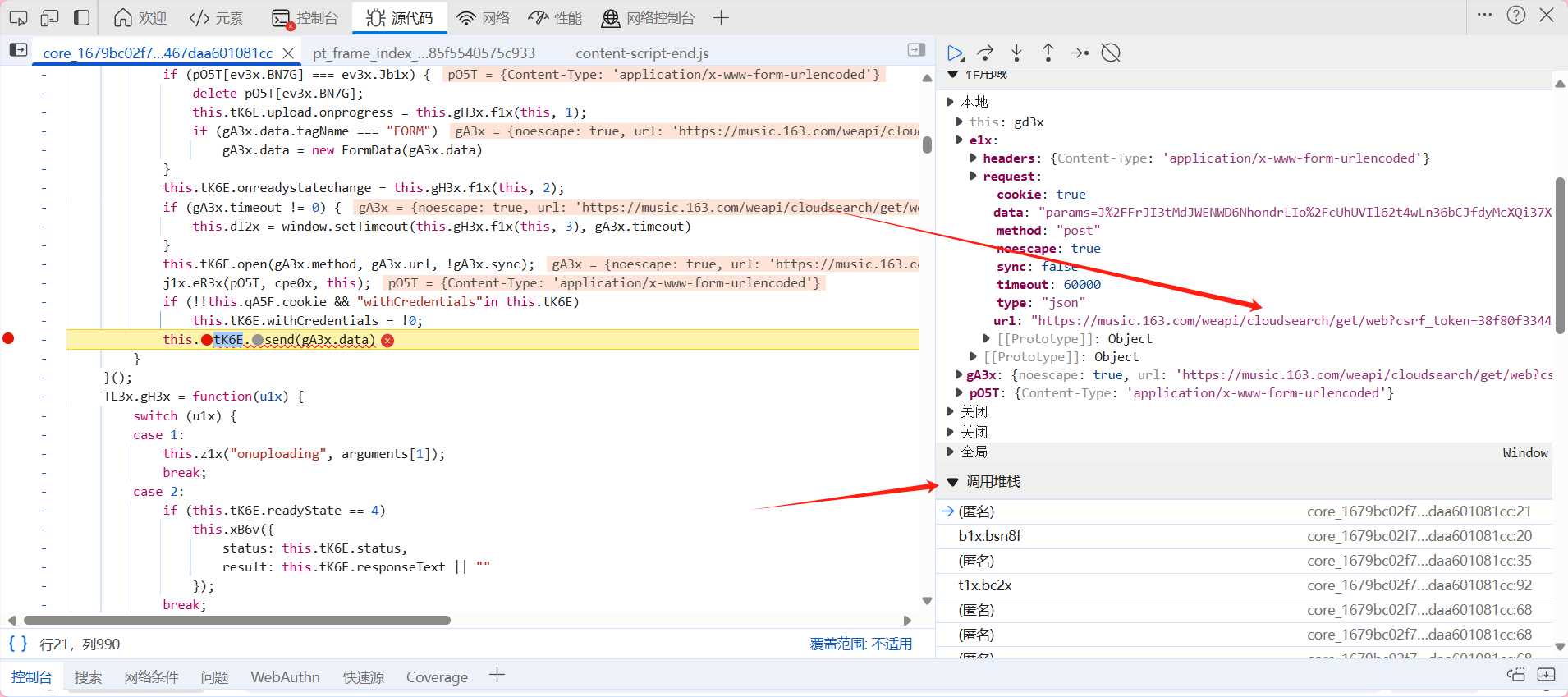Expand the headers property

(973, 158)
